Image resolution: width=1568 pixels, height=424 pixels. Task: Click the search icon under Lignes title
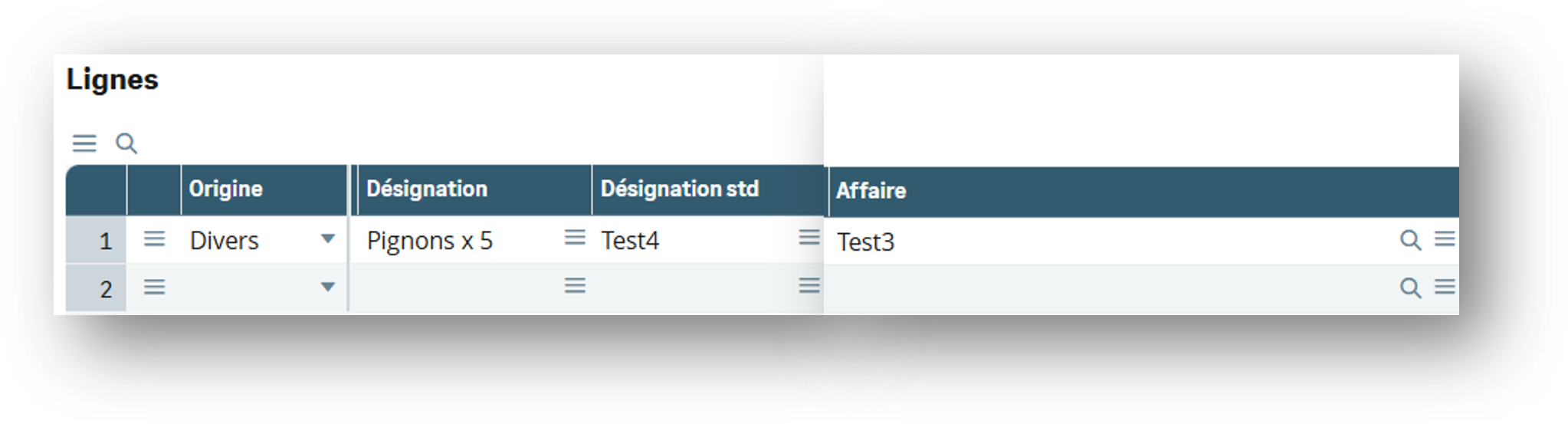pos(126,143)
